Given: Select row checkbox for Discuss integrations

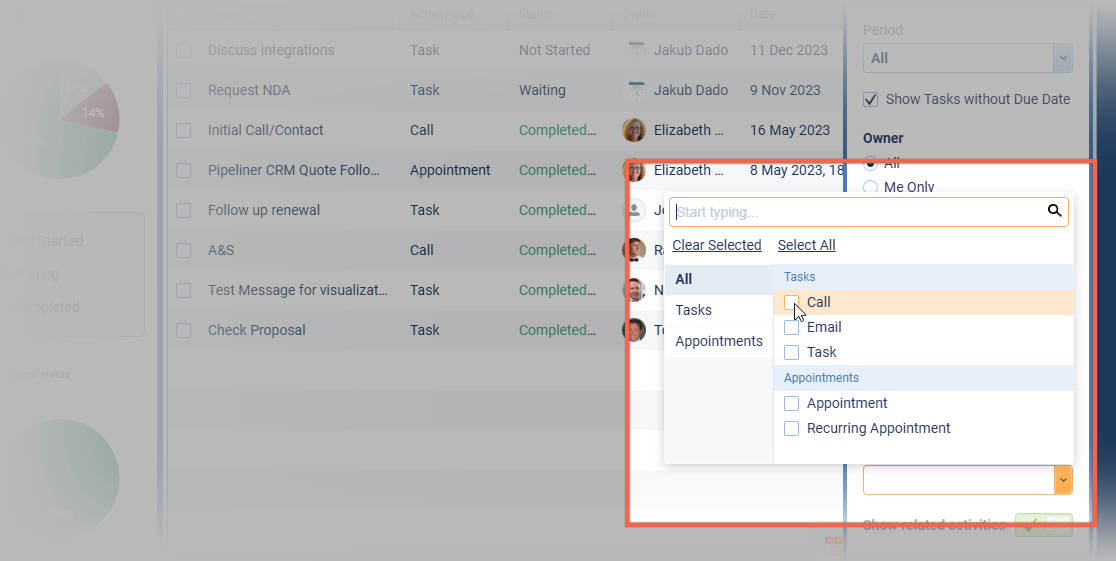Looking at the screenshot, I should coord(184,51).
